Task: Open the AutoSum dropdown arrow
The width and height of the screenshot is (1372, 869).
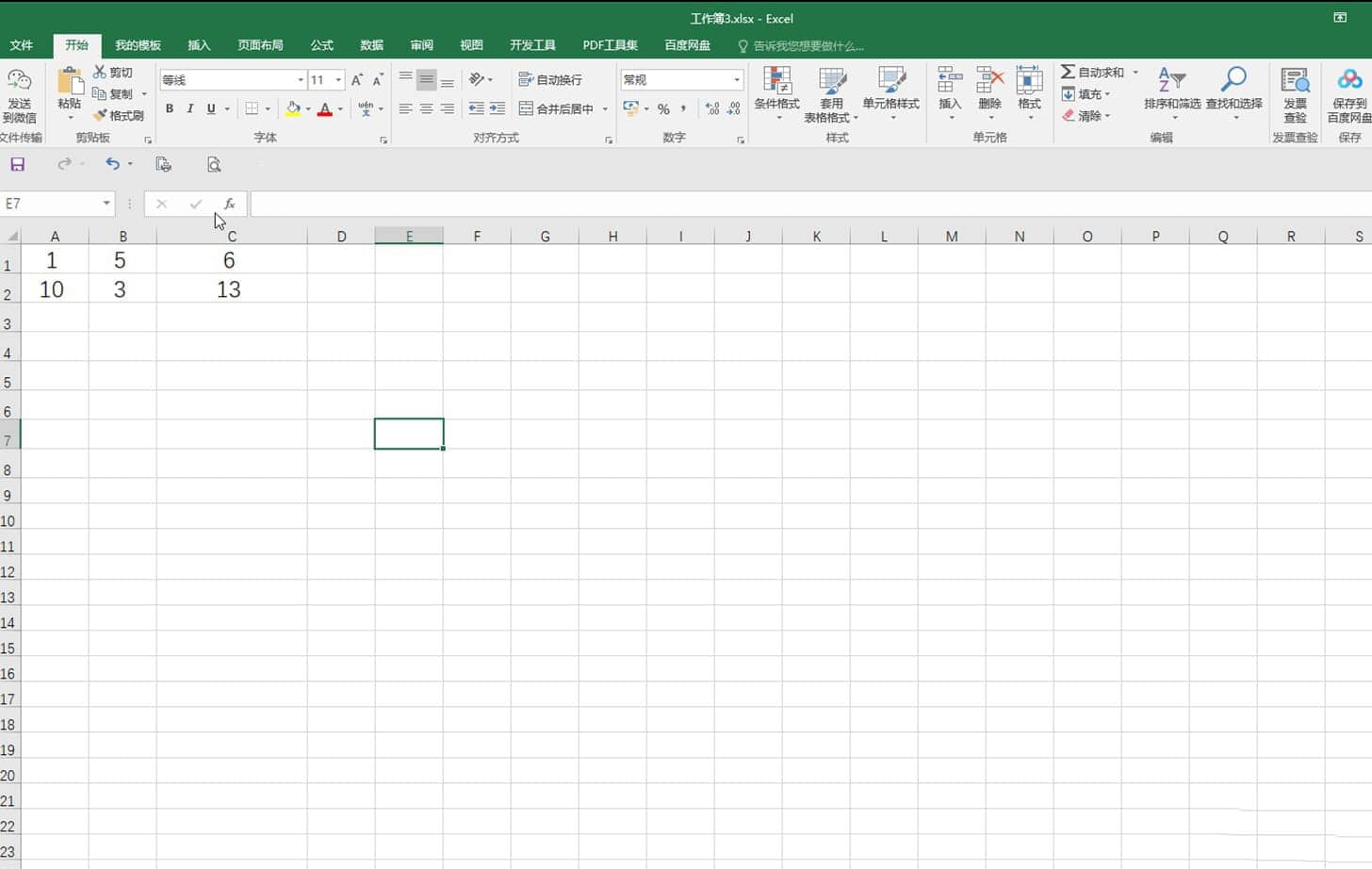Action: pyautogui.click(x=1135, y=73)
